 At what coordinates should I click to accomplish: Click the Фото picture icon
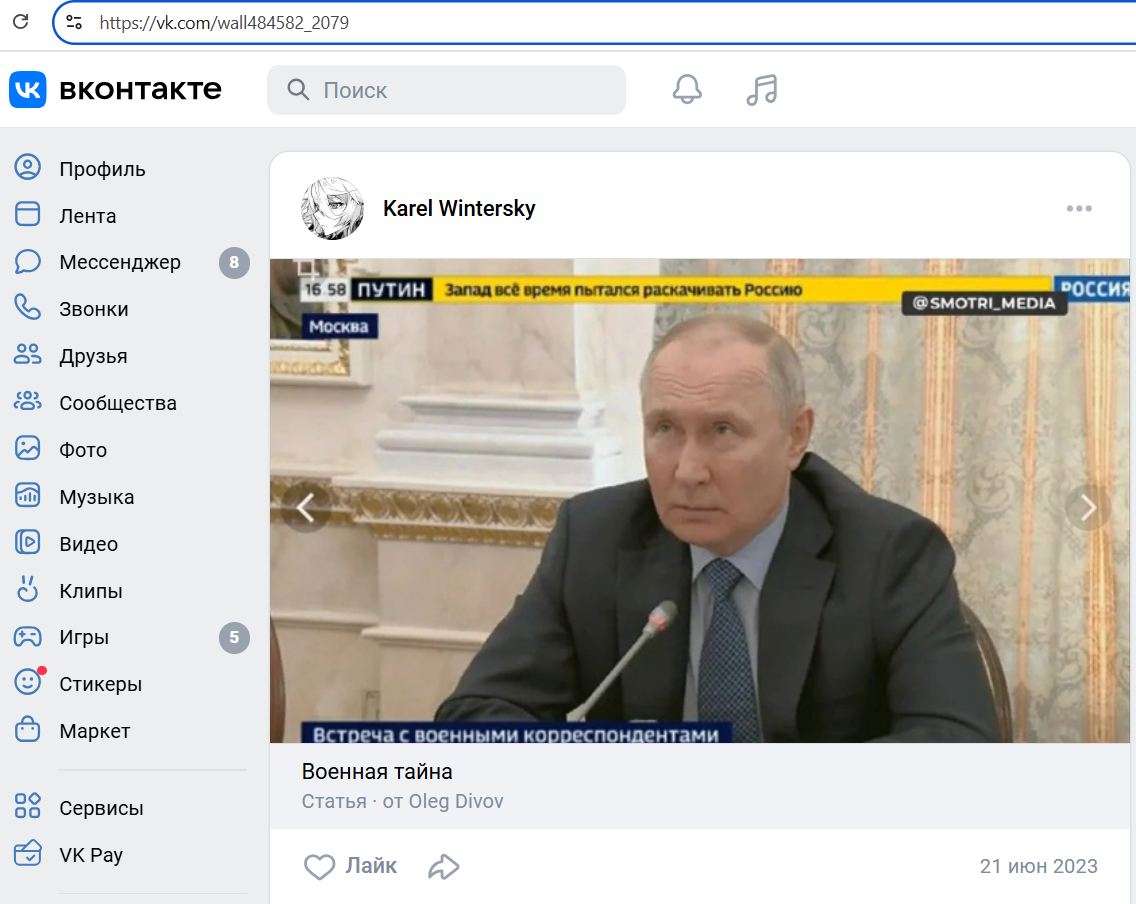28,449
